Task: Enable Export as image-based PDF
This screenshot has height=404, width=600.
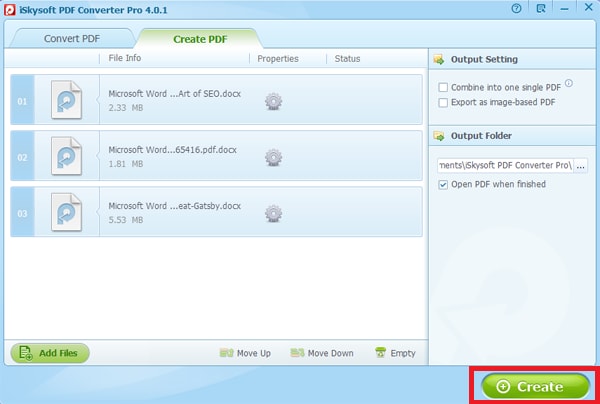Action: click(443, 103)
